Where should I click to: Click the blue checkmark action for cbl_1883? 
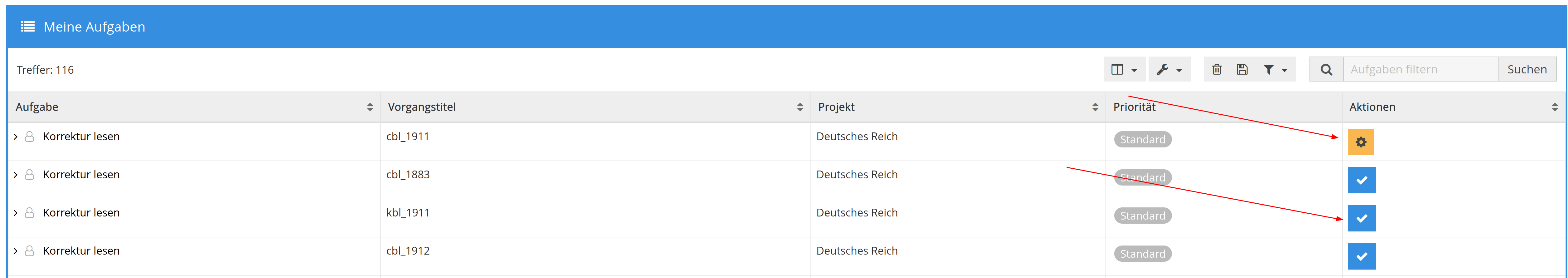[x=1362, y=180]
